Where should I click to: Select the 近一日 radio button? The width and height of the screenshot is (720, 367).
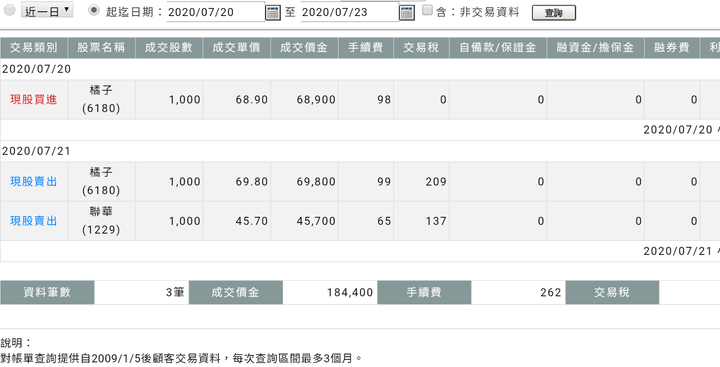click(x=9, y=10)
